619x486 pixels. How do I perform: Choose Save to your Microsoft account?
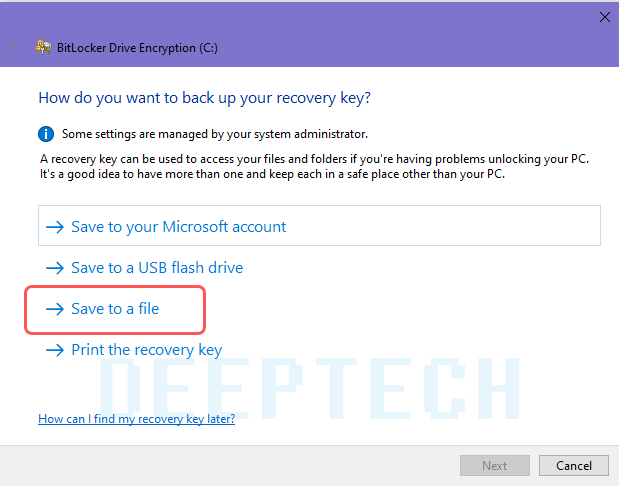coord(319,225)
